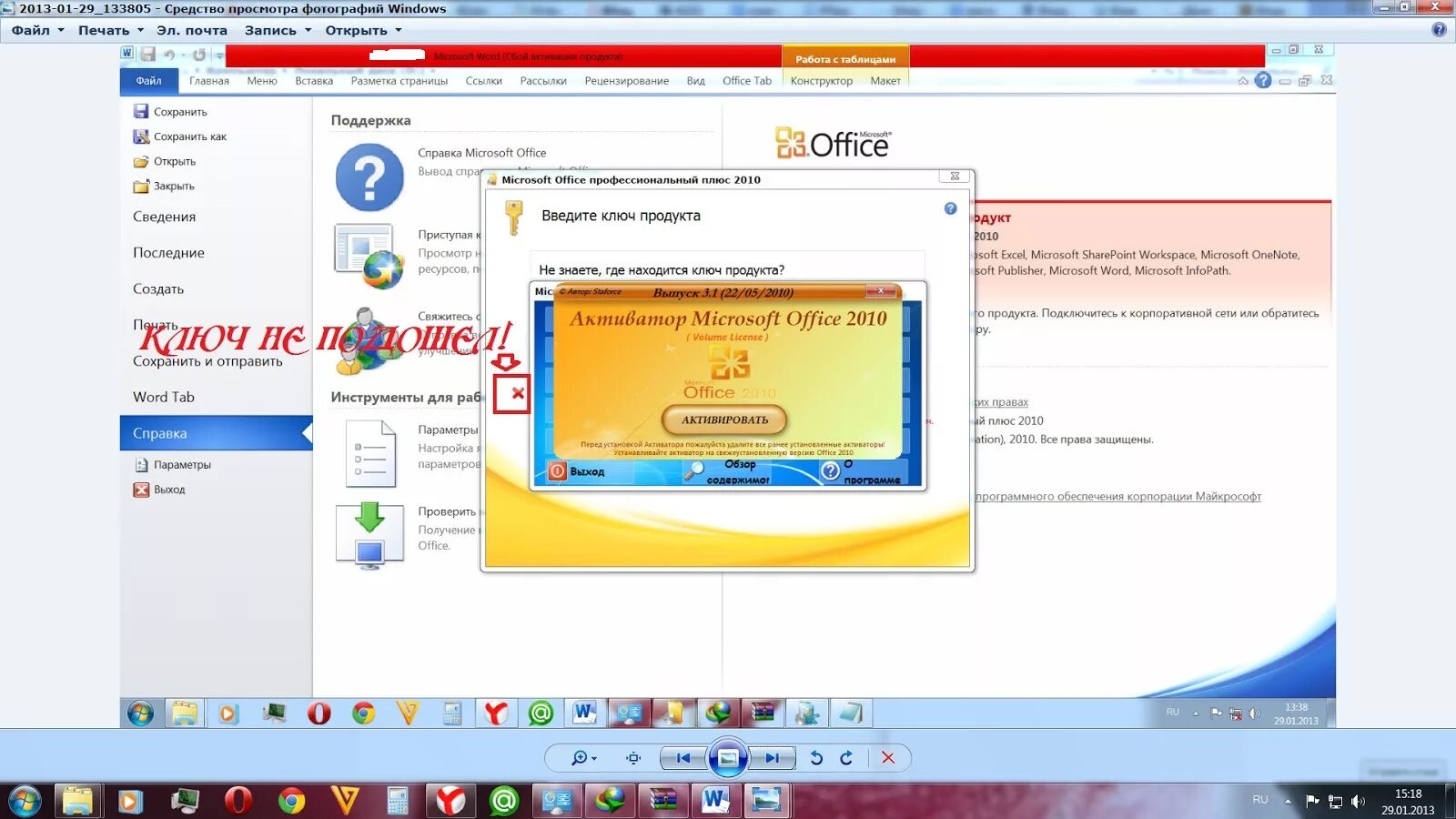Viewport: 1456px width, 819px height.
Task: Go to the previous photo
Action: tap(683, 758)
